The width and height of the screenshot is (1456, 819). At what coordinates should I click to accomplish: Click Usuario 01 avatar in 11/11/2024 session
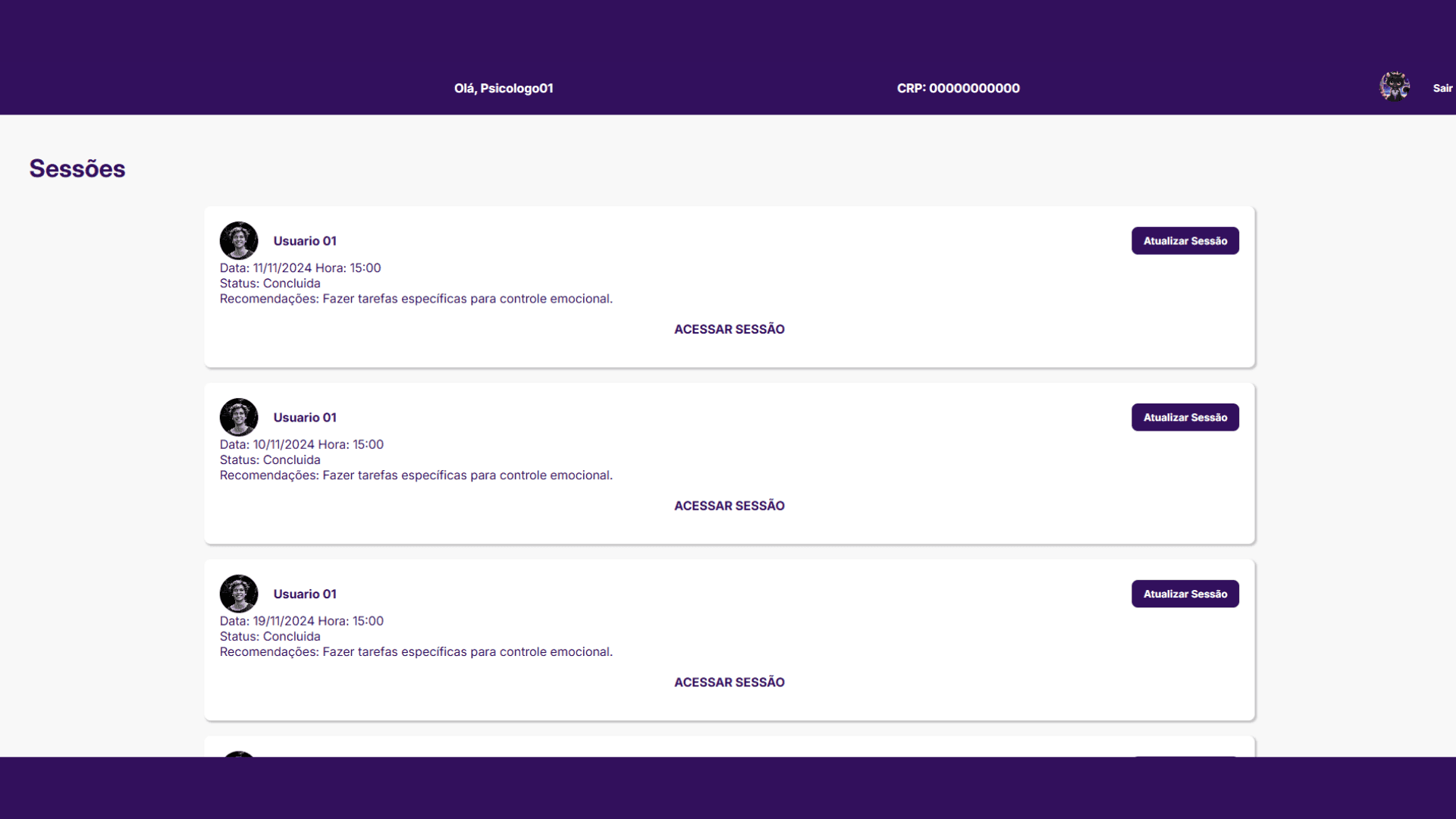click(239, 240)
